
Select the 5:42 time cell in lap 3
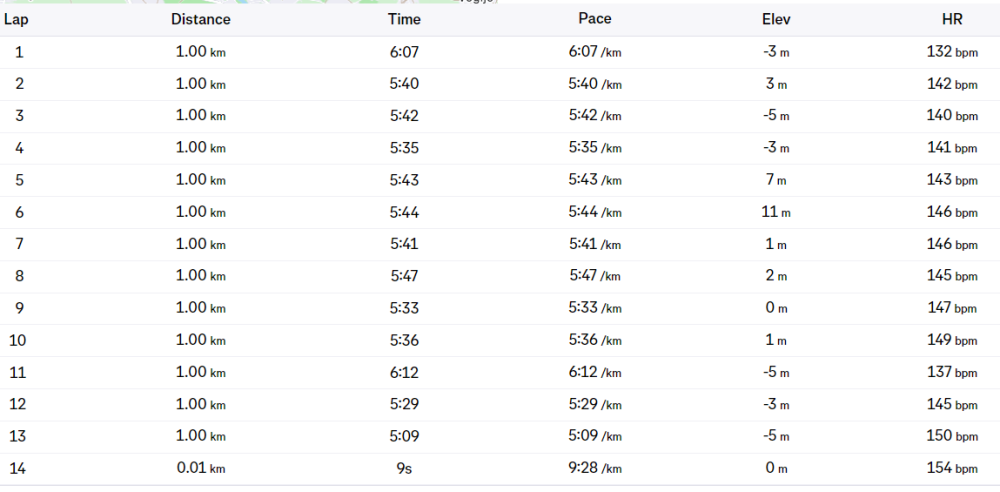coord(404,116)
